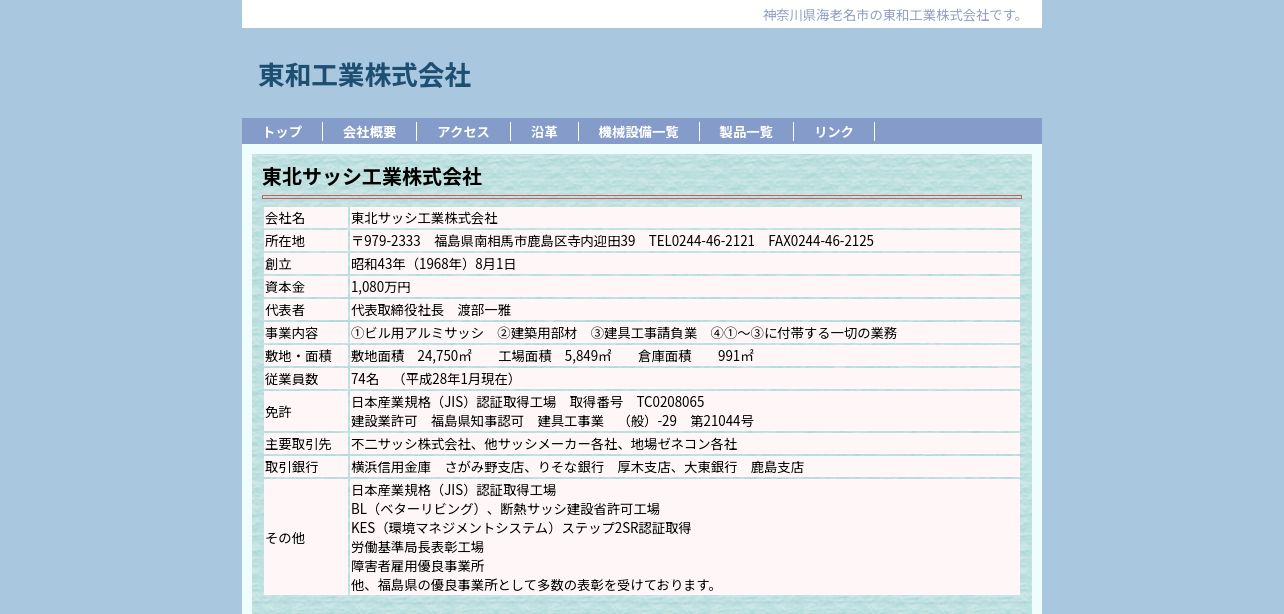Select the 代表者 label cell
The image size is (1284, 614).
[306, 310]
